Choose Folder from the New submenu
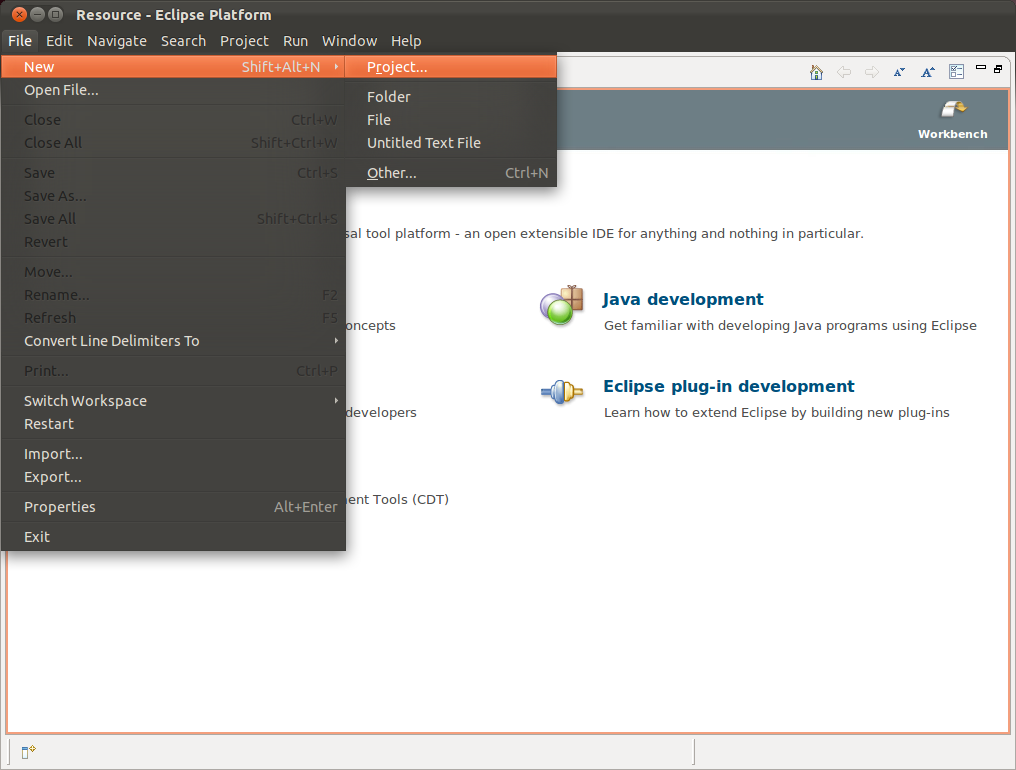The image size is (1016, 770). pyautogui.click(x=451, y=97)
